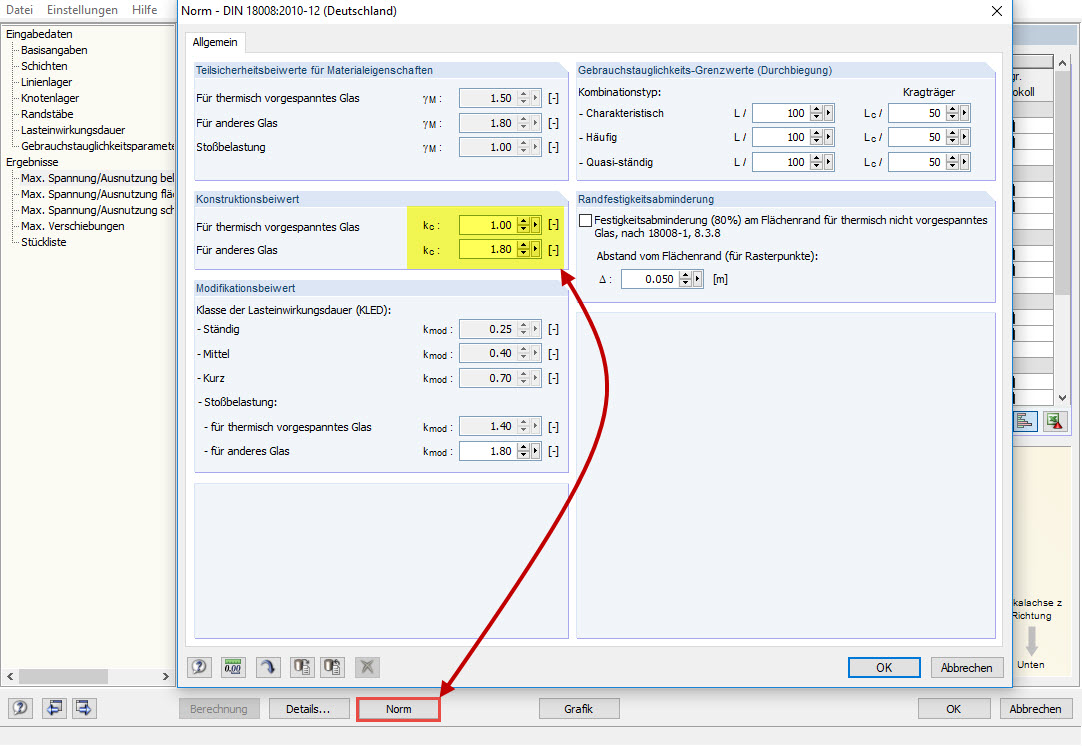Viewport: 1082px width, 746px height.
Task: Open arrow menu beside kmod 1.80 anderes Glas
Action: (x=535, y=451)
